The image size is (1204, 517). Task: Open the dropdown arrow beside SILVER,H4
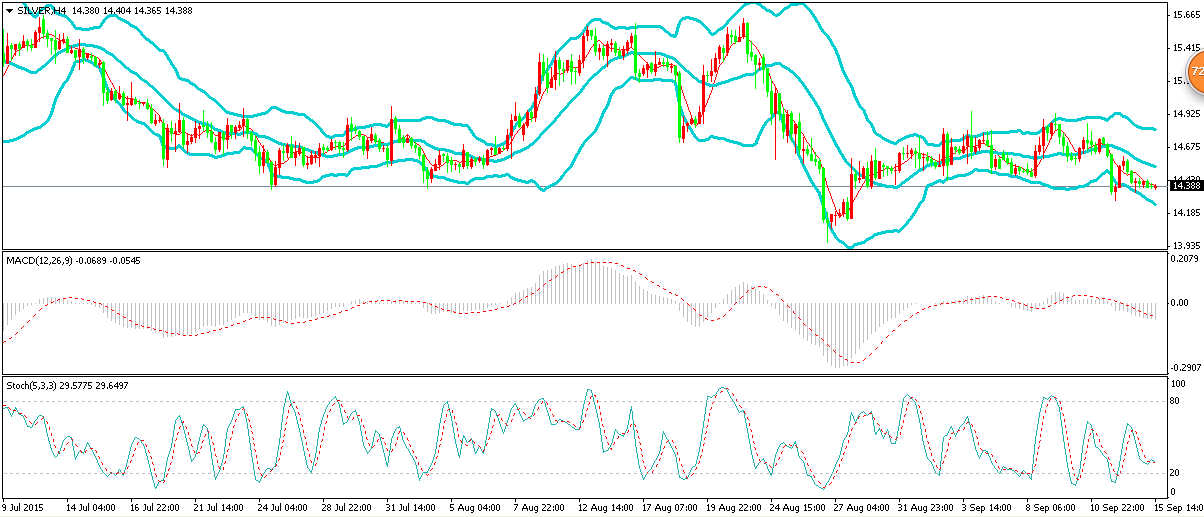click(x=9, y=10)
